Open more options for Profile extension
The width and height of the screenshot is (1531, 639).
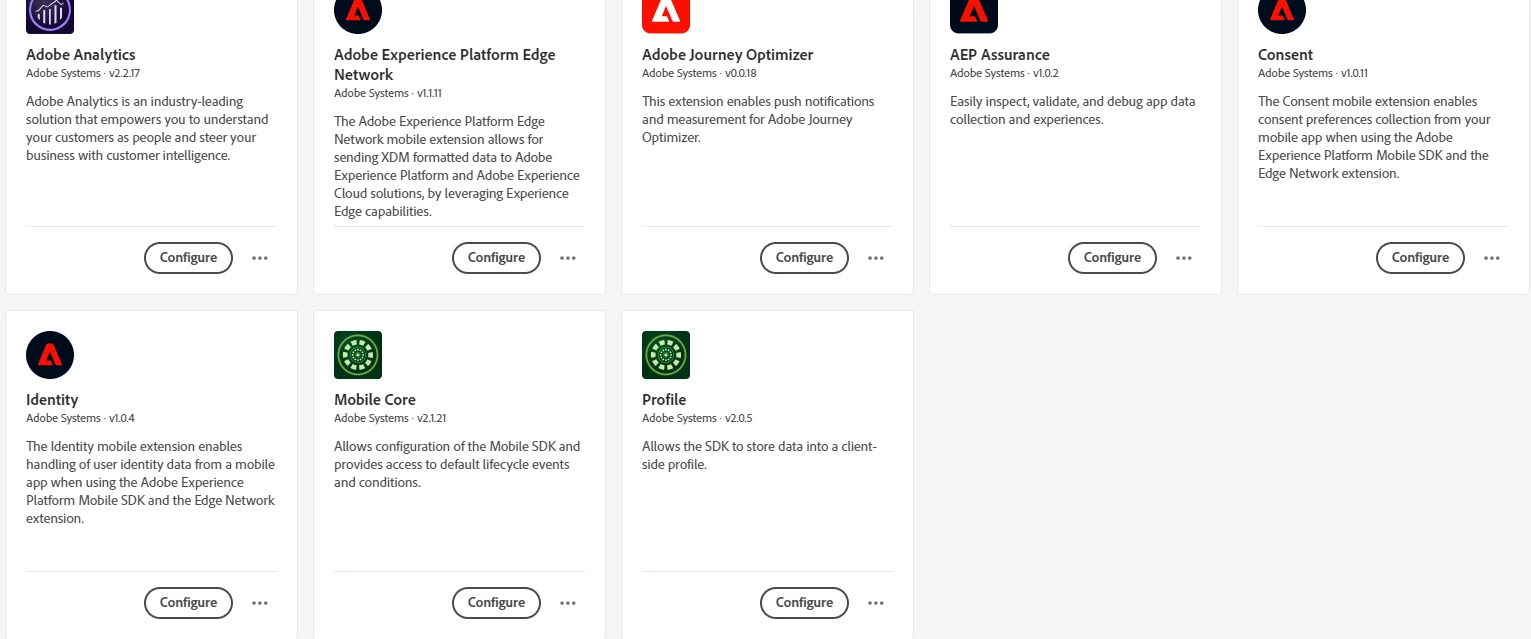[x=876, y=603]
